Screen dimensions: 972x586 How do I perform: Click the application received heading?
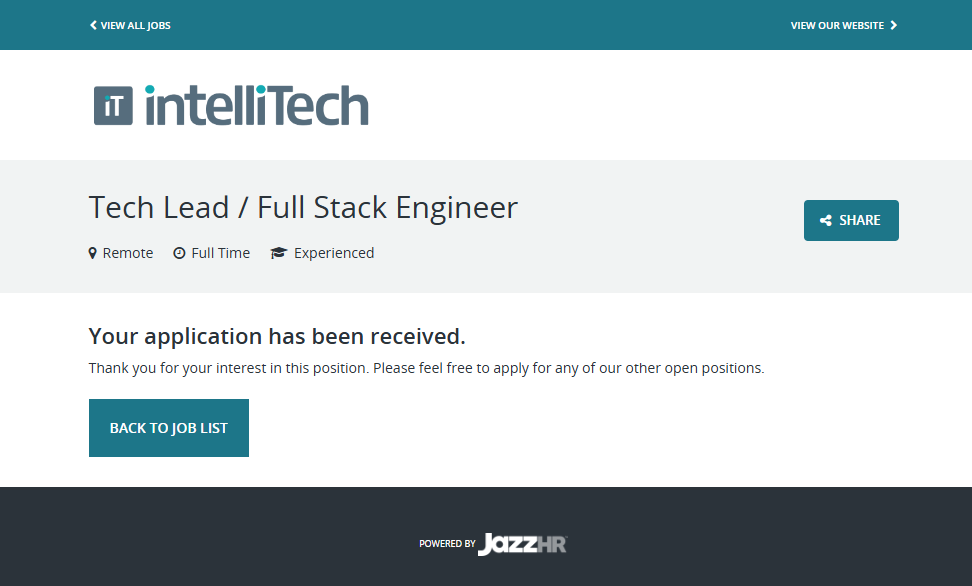point(277,335)
